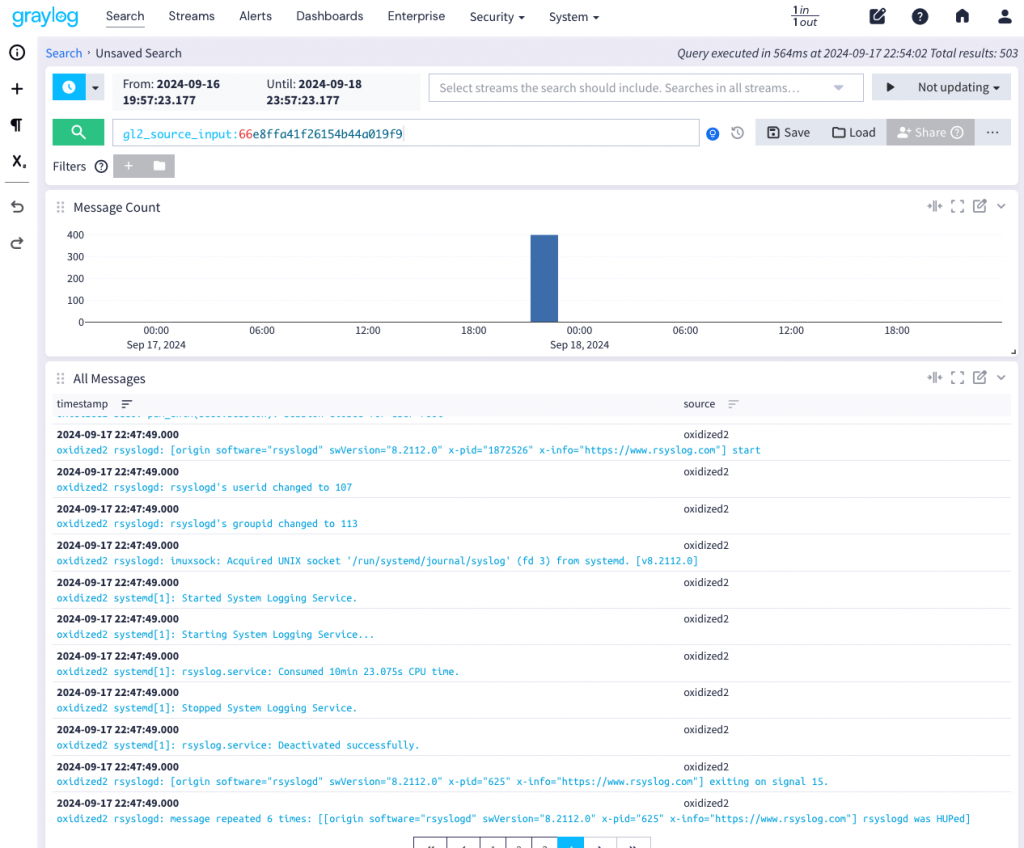This screenshot has height=848, width=1024.
Task: Open the Consumed 10min 23.075s CPU time message
Action: pyautogui.click(x=257, y=672)
